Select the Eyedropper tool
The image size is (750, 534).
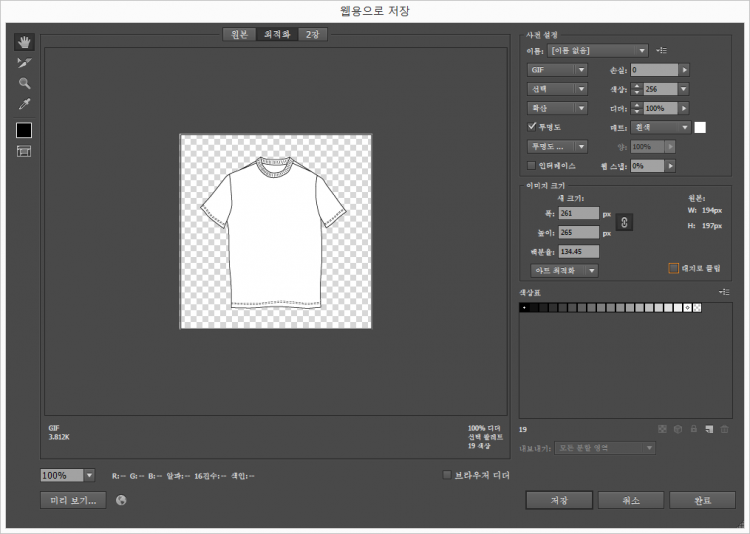[24, 104]
